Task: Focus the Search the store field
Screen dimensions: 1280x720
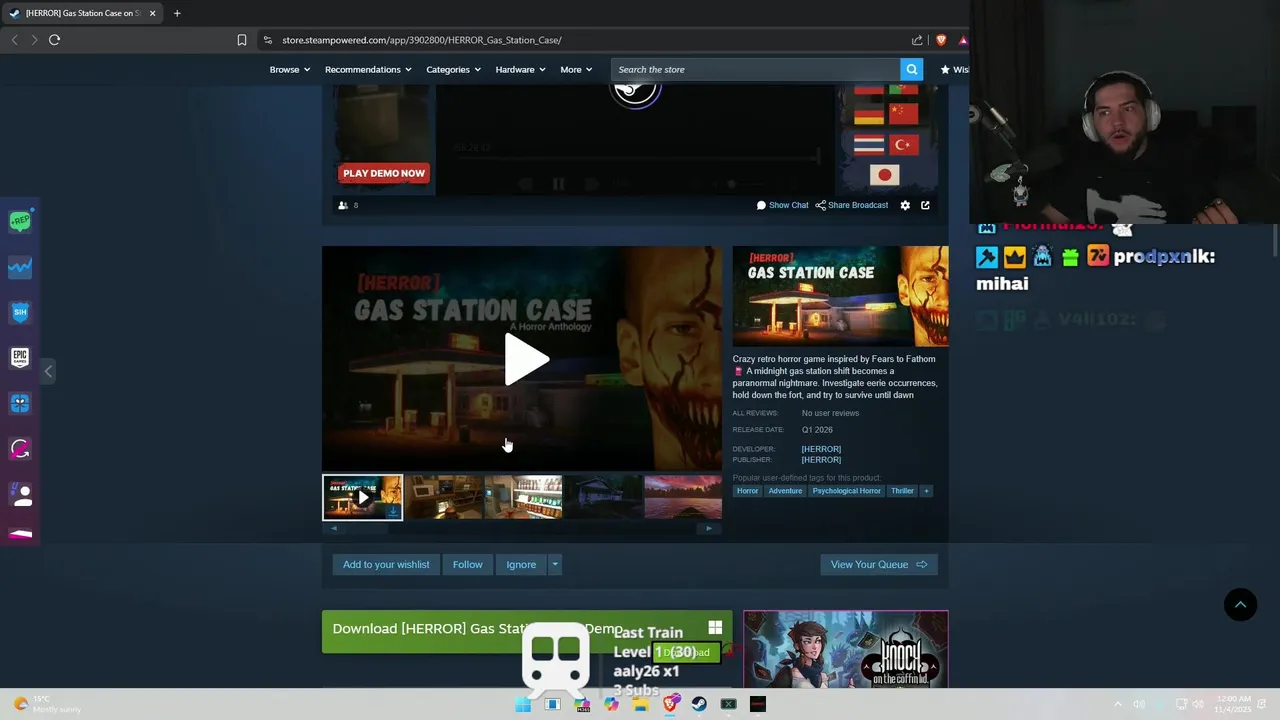Action: tap(756, 69)
